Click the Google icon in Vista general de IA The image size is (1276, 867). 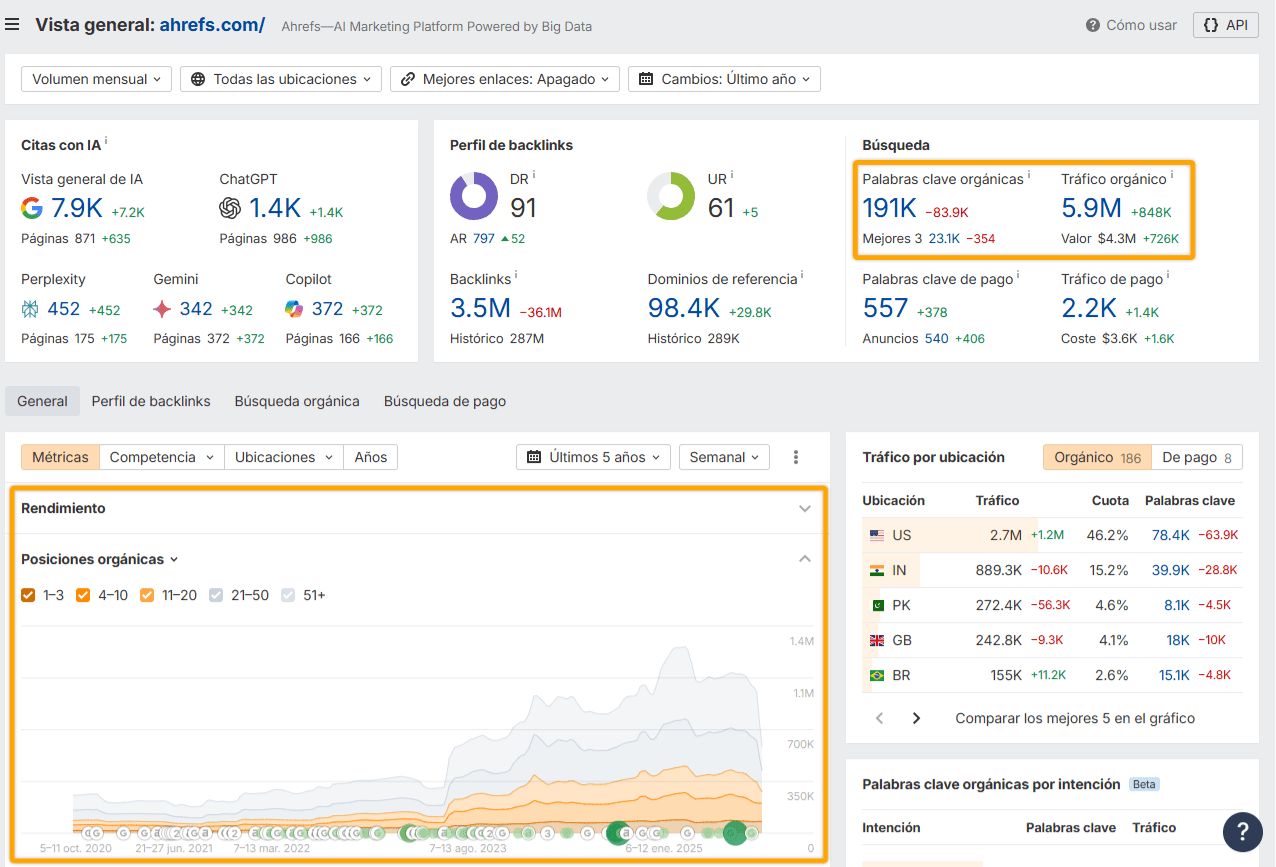pyautogui.click(x=33, y=208)
